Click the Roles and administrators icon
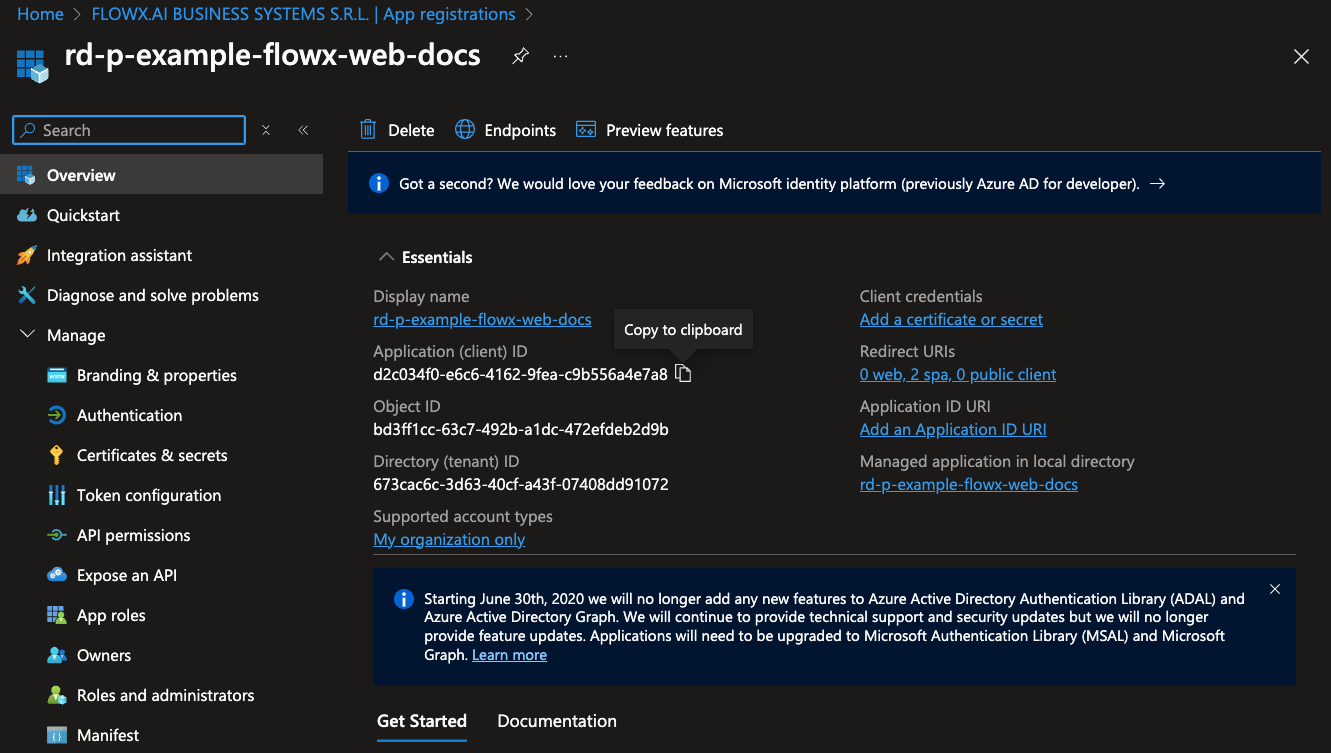Viewport: 1331px width, 753px height. pos(57,695)
